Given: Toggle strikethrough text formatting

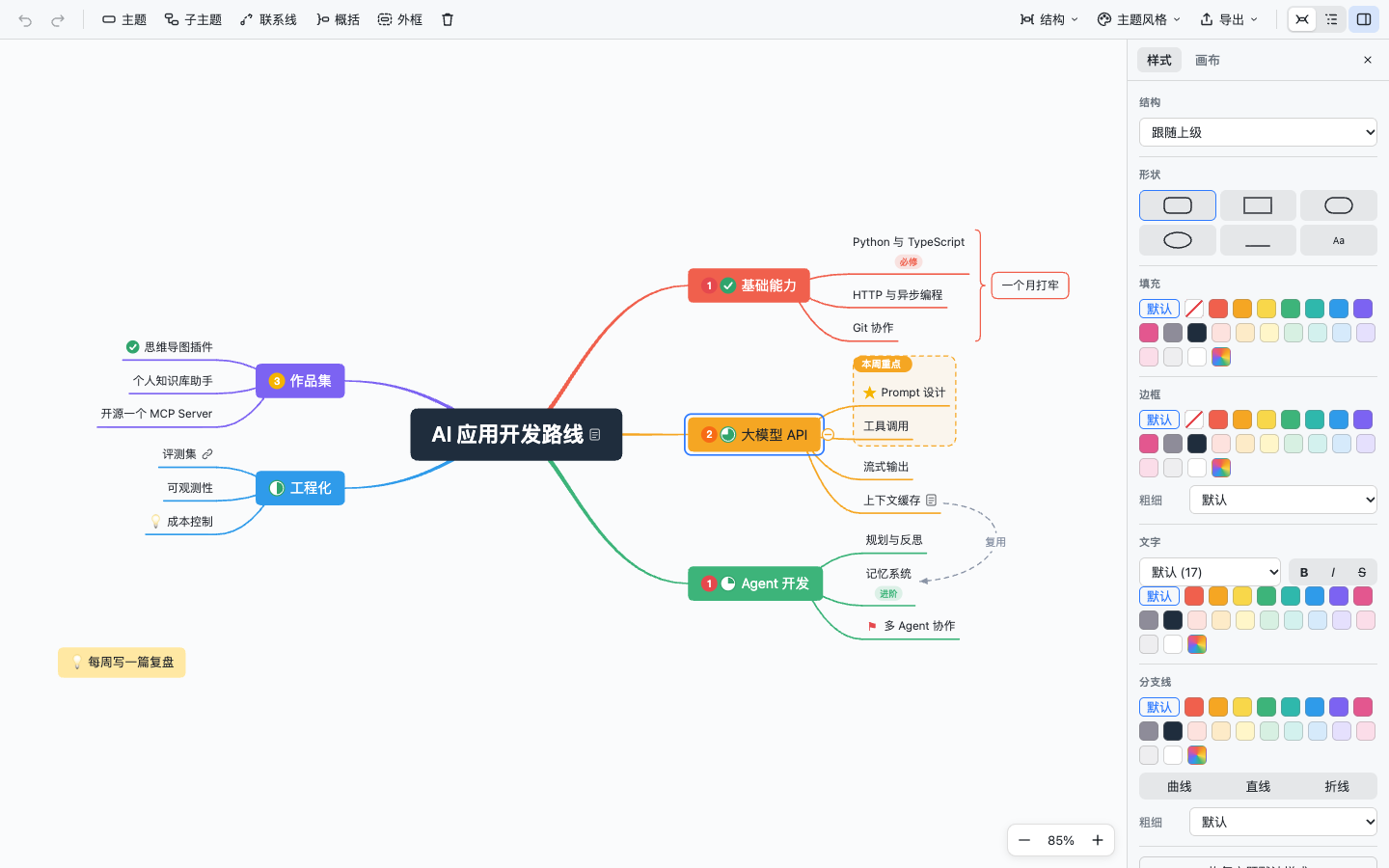Looking at the screenshot, I should coord(1362,572).
